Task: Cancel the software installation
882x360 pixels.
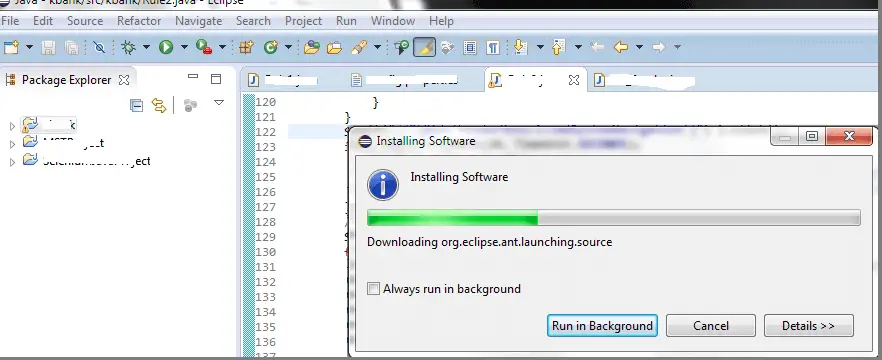Action: coord(711,326)
